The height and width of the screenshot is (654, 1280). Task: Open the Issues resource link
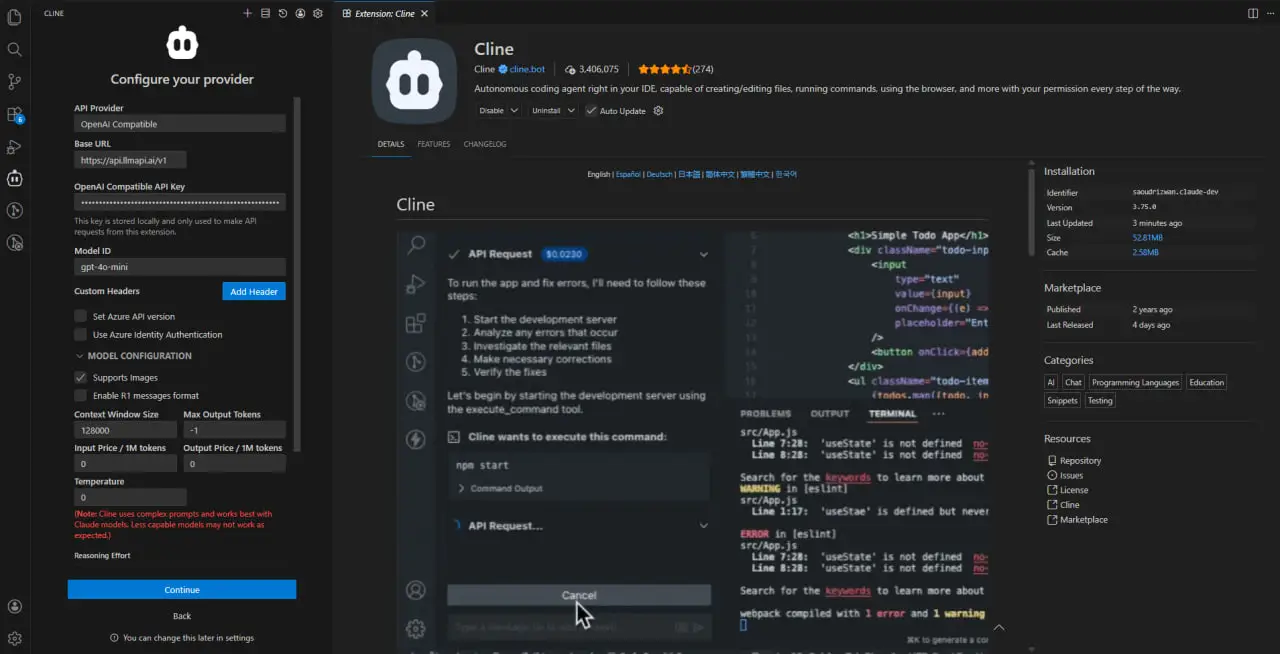1071,475
